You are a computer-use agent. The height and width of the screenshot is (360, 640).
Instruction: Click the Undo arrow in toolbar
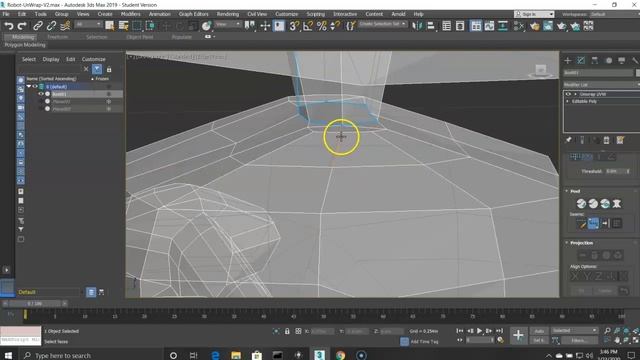coord(9,26)
